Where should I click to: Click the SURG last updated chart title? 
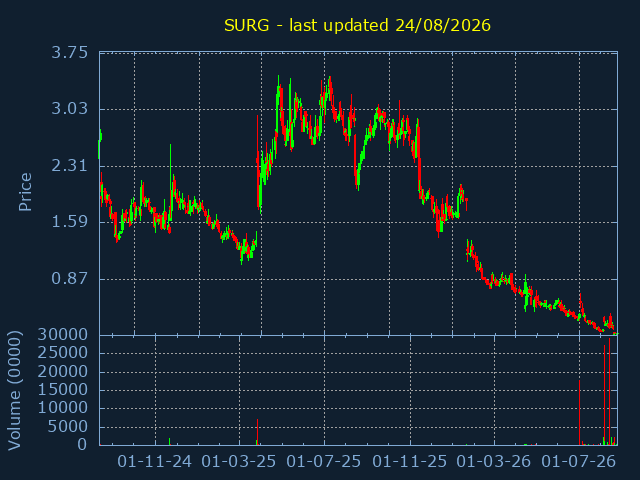tap(357, 25)
